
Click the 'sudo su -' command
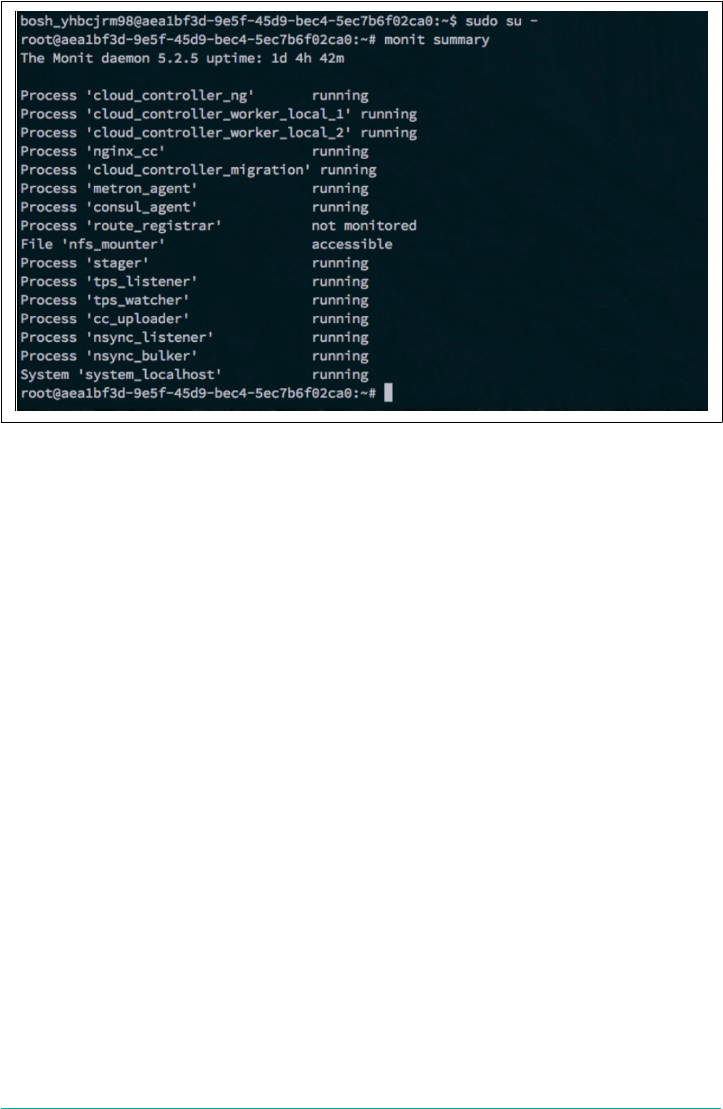pyautogui.click(x=502, y=21)
